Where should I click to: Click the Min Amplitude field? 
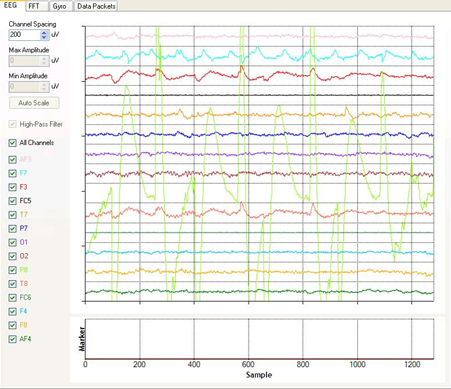tap(24, 87)
